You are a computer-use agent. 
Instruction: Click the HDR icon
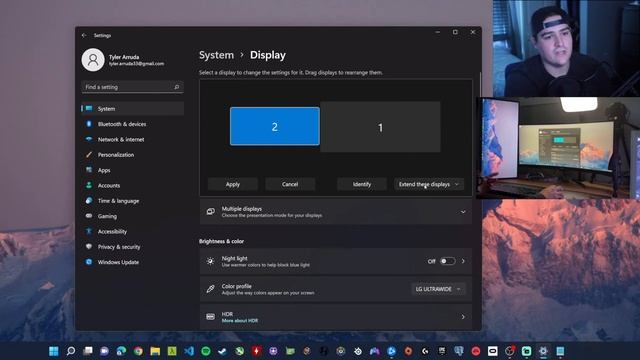point(211,317)
